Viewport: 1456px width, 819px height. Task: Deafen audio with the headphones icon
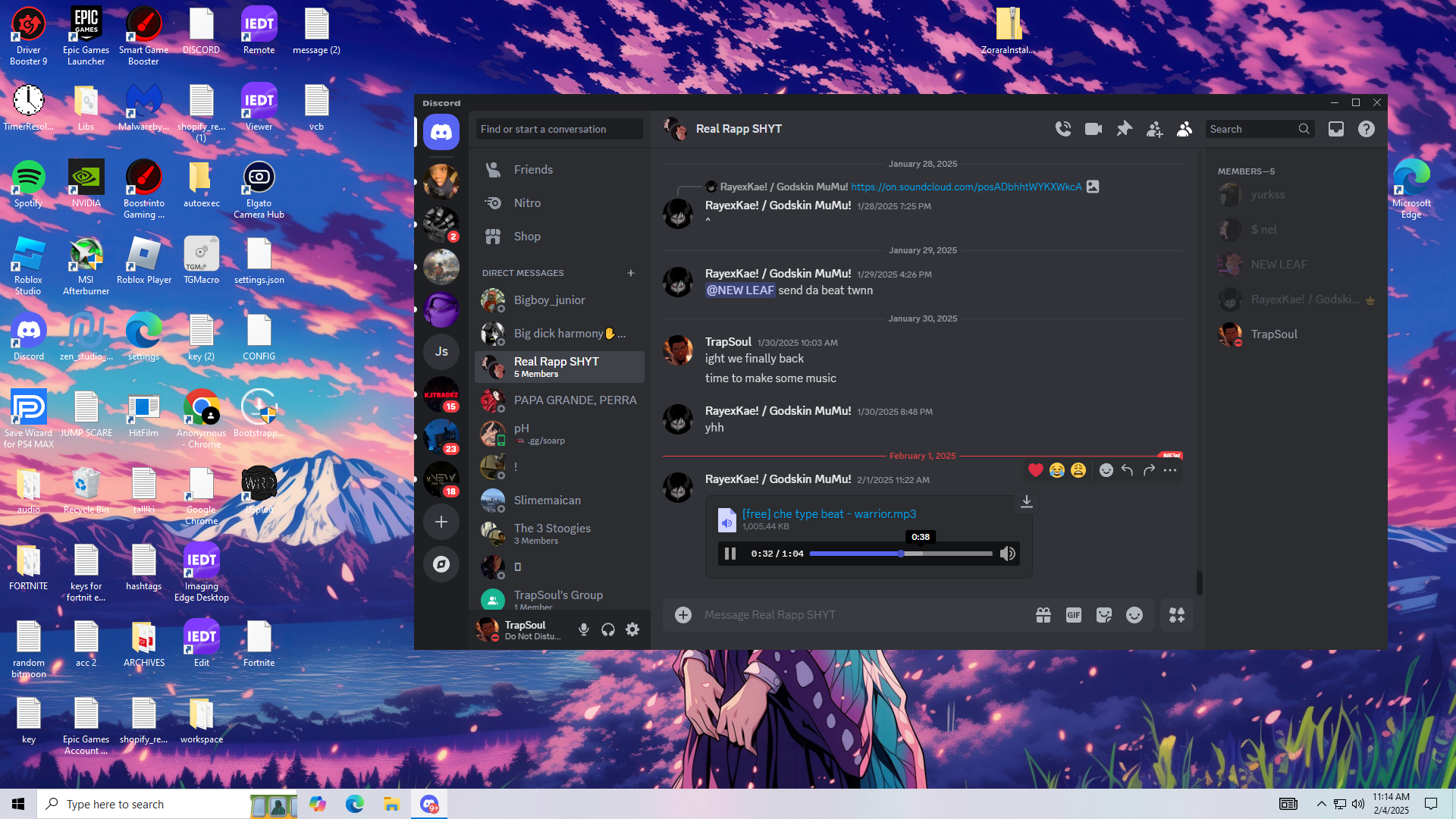[x=608, y=629]
